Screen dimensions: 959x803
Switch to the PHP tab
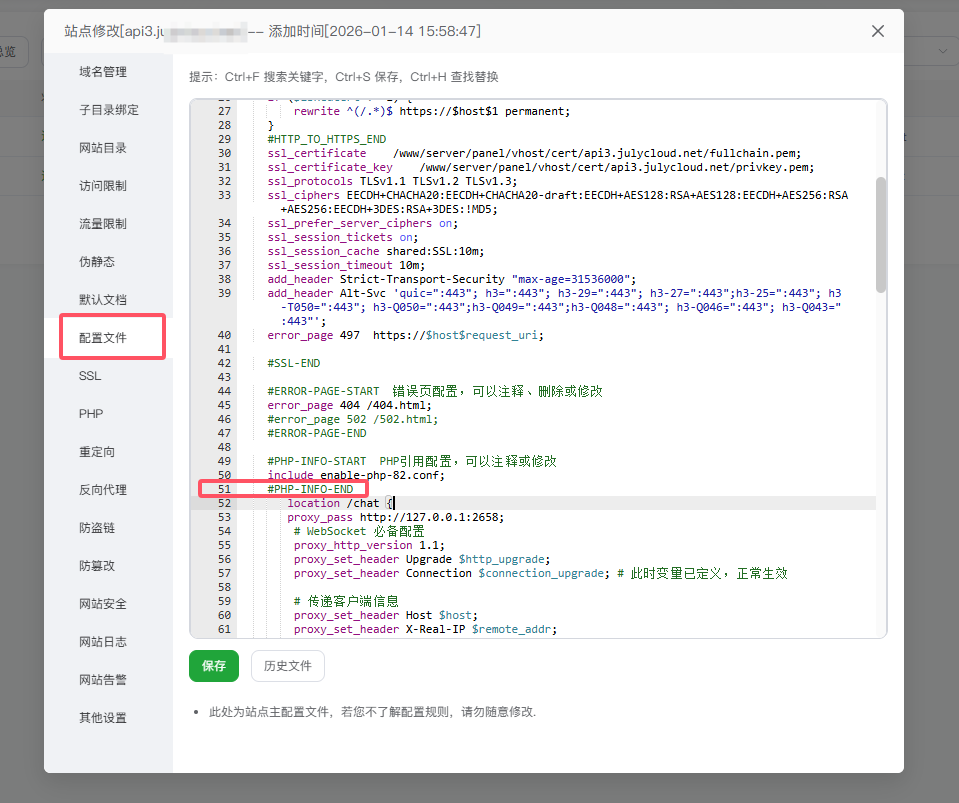(x=91, y=414)
